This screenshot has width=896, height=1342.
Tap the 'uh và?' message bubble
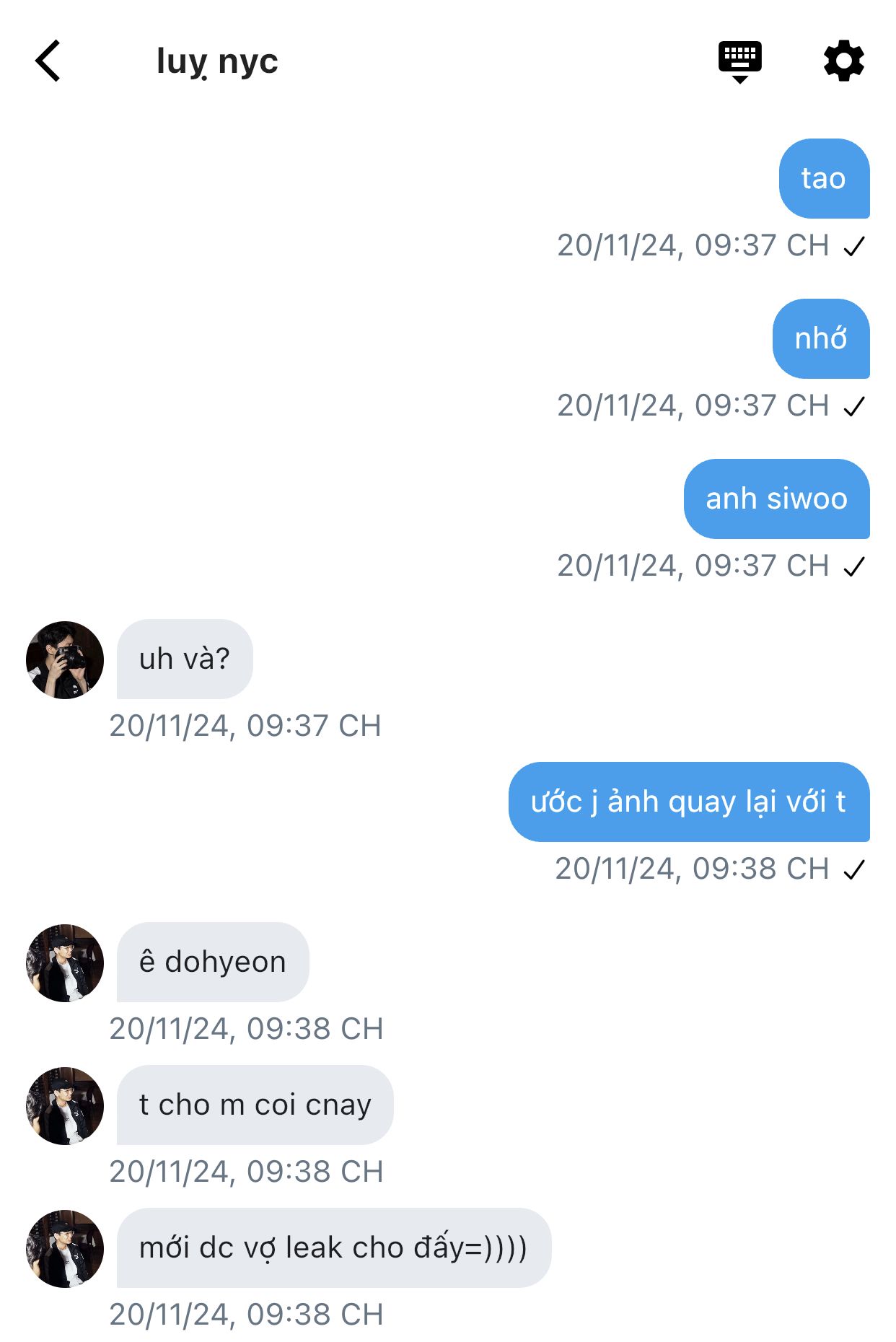[185, 659]
